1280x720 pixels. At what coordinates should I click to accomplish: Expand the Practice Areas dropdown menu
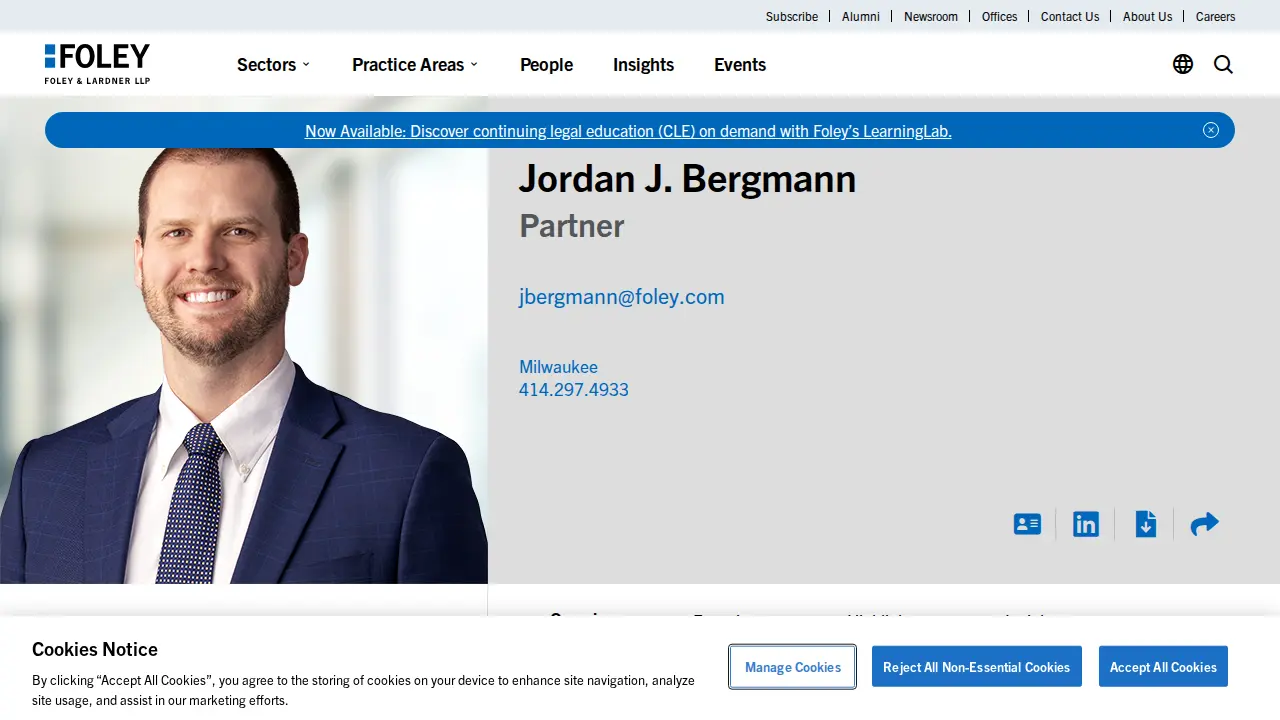415,64
